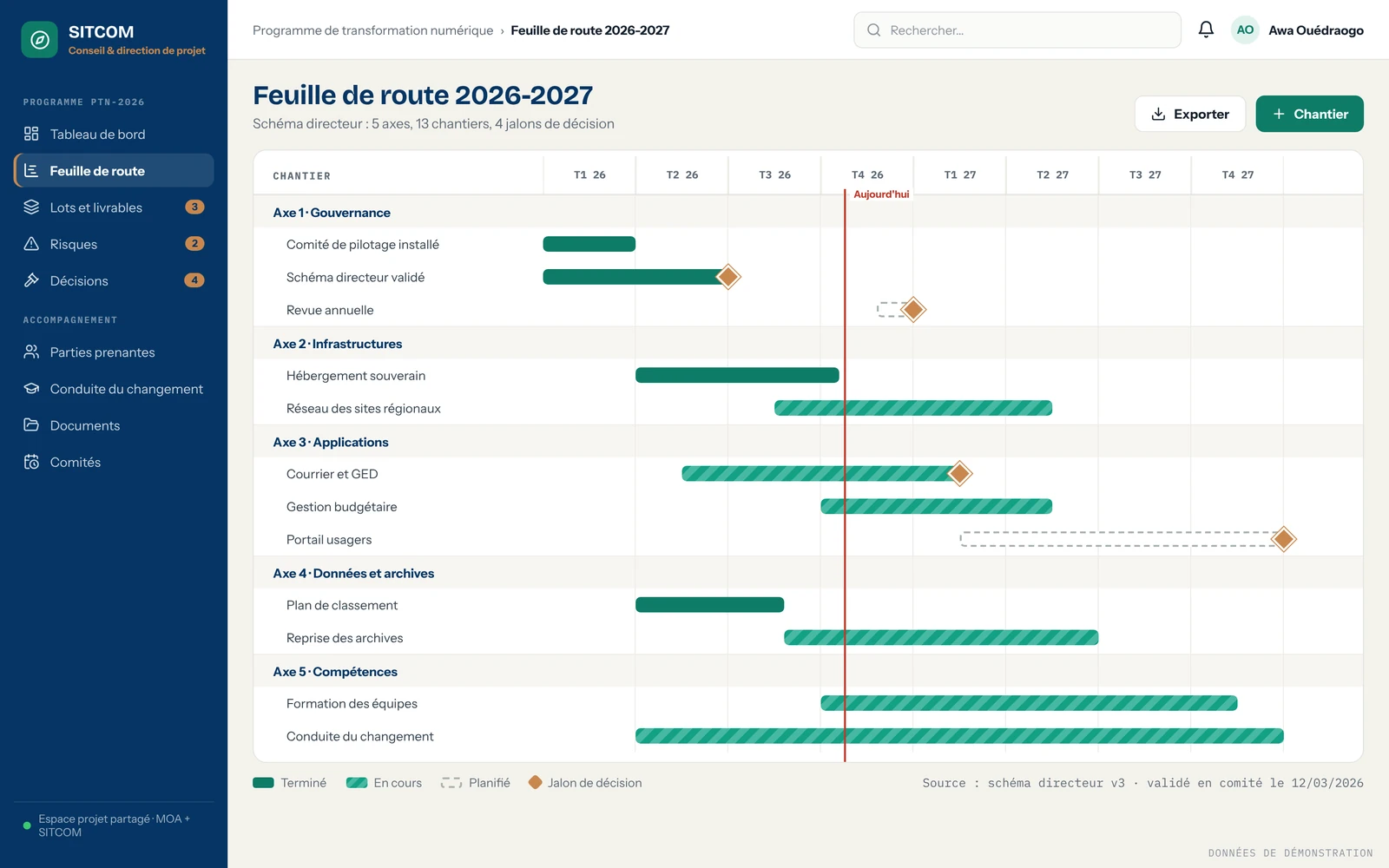The image size is (1389, 868).
Task: Click the Reprise des archives bar
Action: point(941,638)
